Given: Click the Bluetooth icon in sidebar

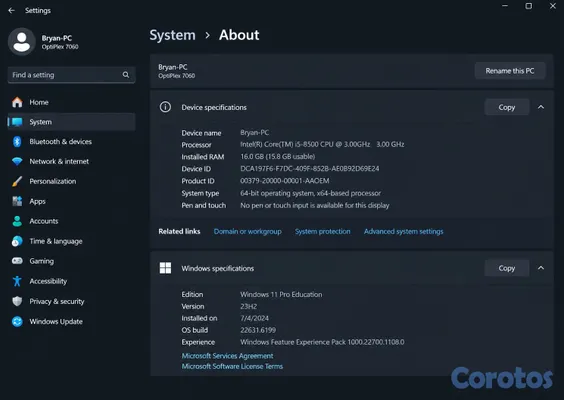Looking at the screenshot, I should [17, 142].
